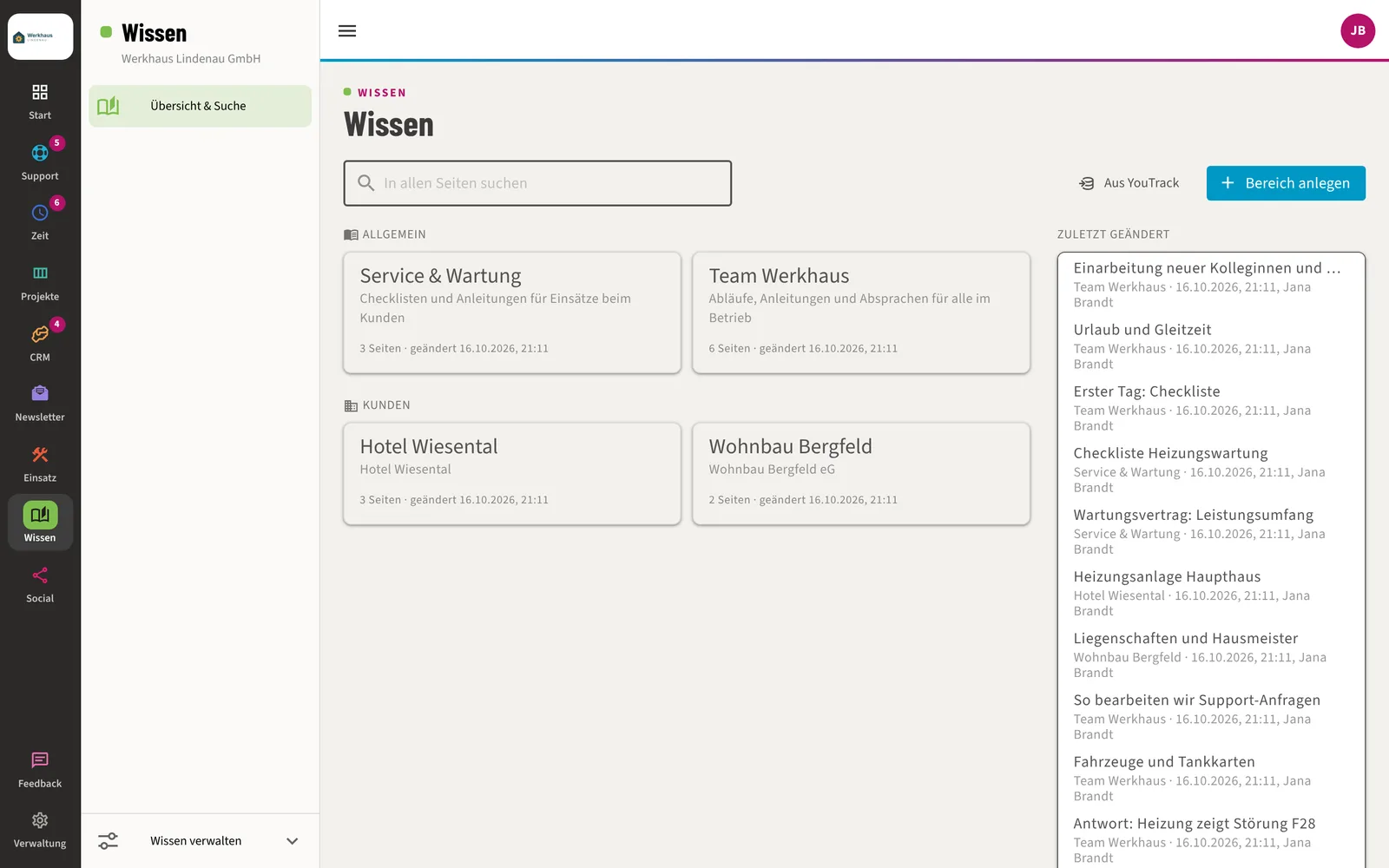Open the Einsatz tools icon
Screen dimensions: 1389x868
pyautogui.click(x=40, y=455)
